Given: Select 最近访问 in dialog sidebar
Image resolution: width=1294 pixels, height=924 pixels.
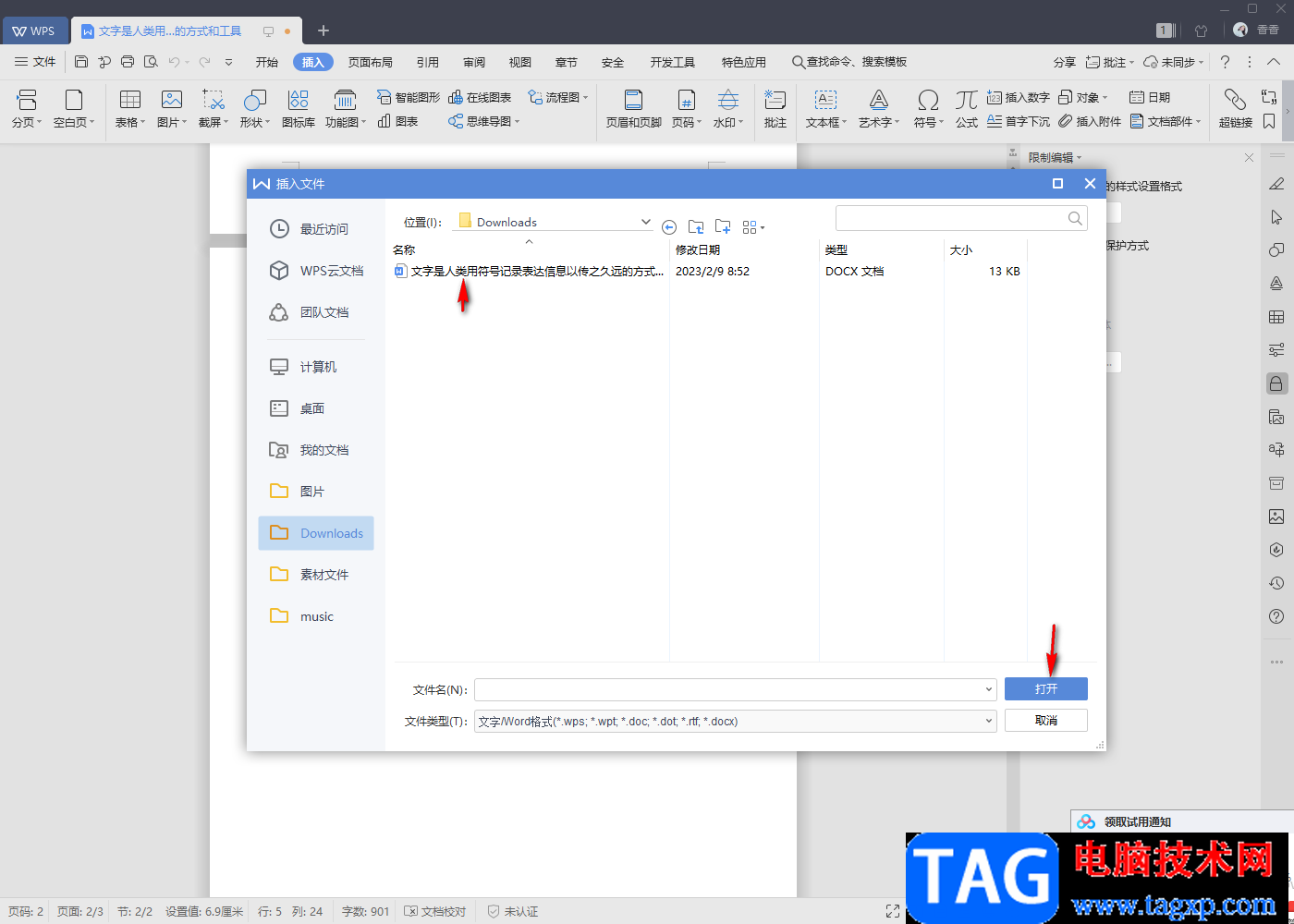Looking at the screenshot, I should (x=316, y=229).
